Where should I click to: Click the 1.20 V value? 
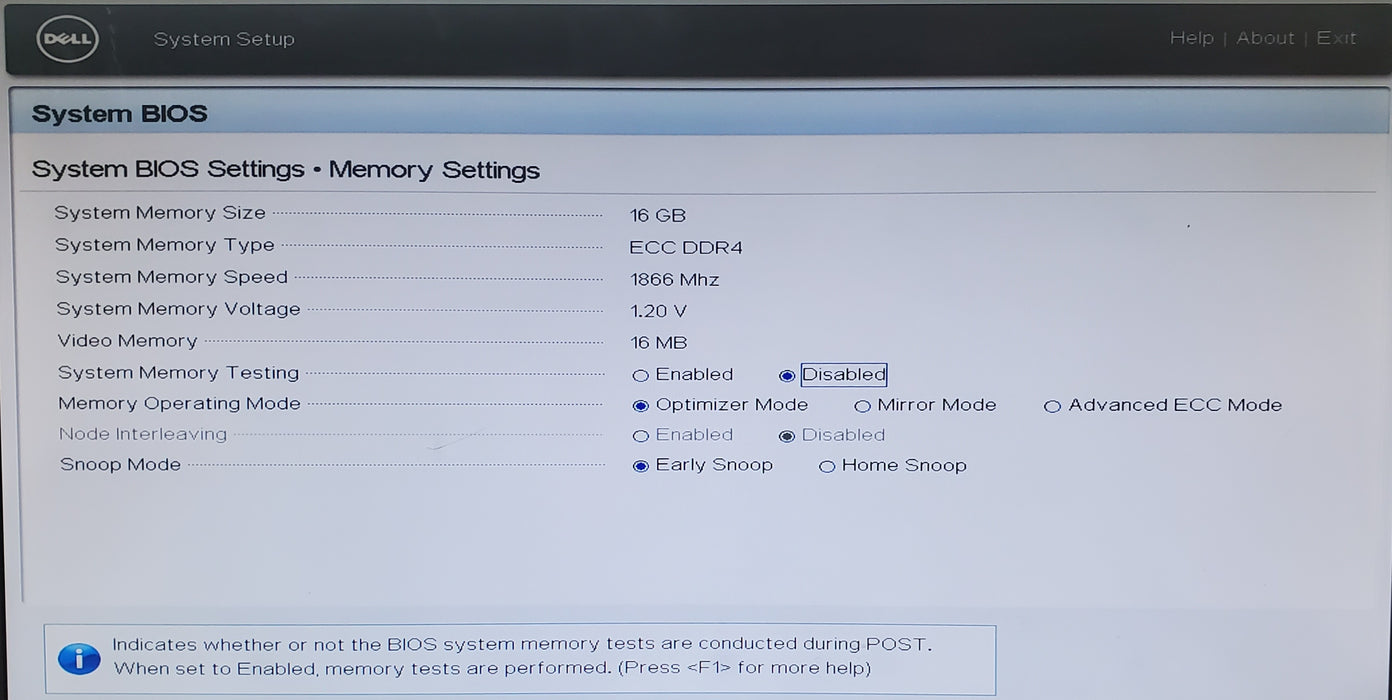click(659, 311)
